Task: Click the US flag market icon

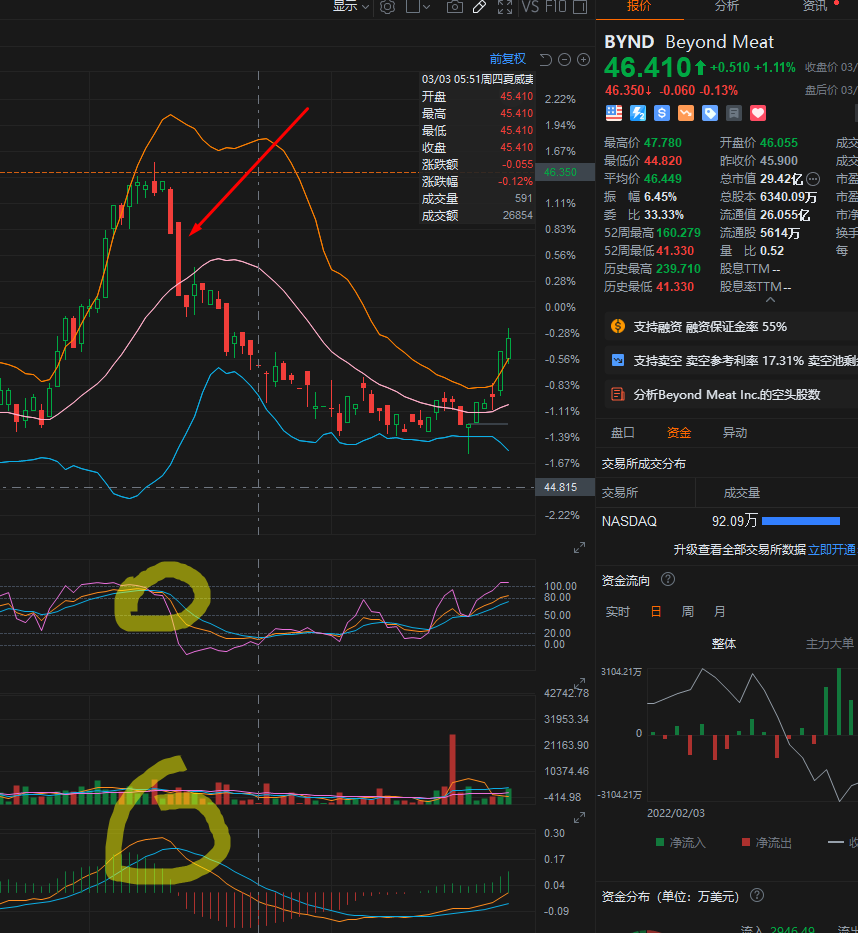Action: click(x=613, y=113)
